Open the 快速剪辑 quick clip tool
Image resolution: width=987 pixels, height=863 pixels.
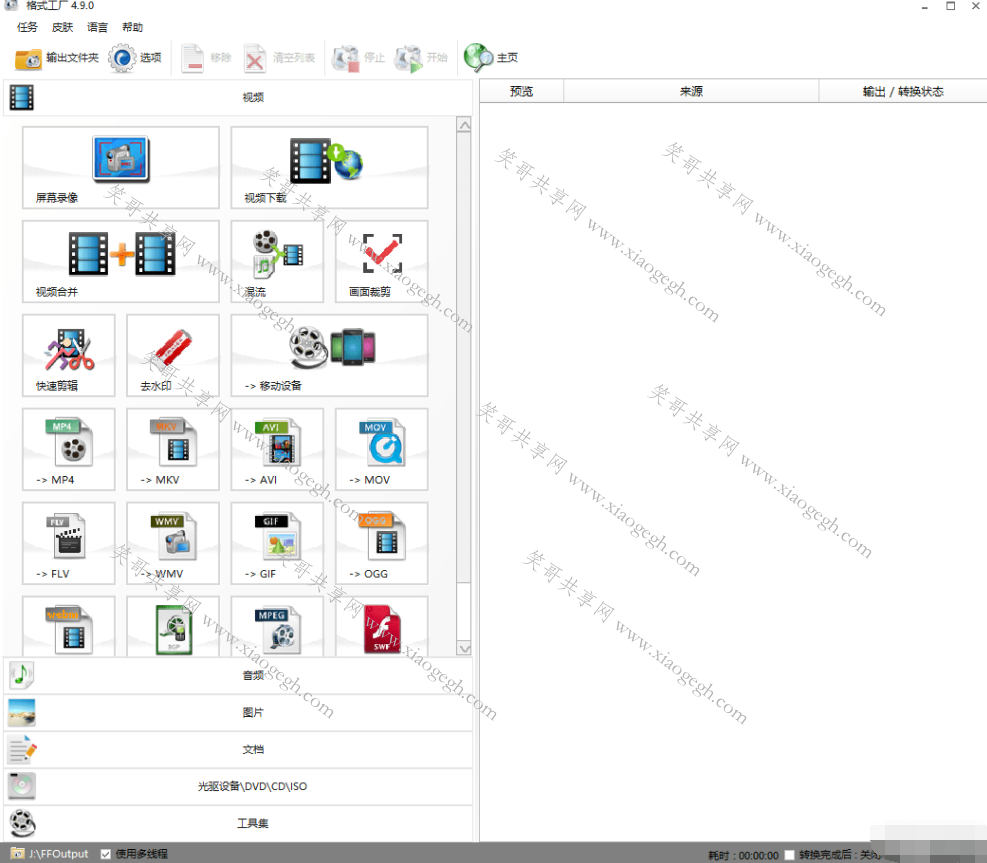coord(69,355)
